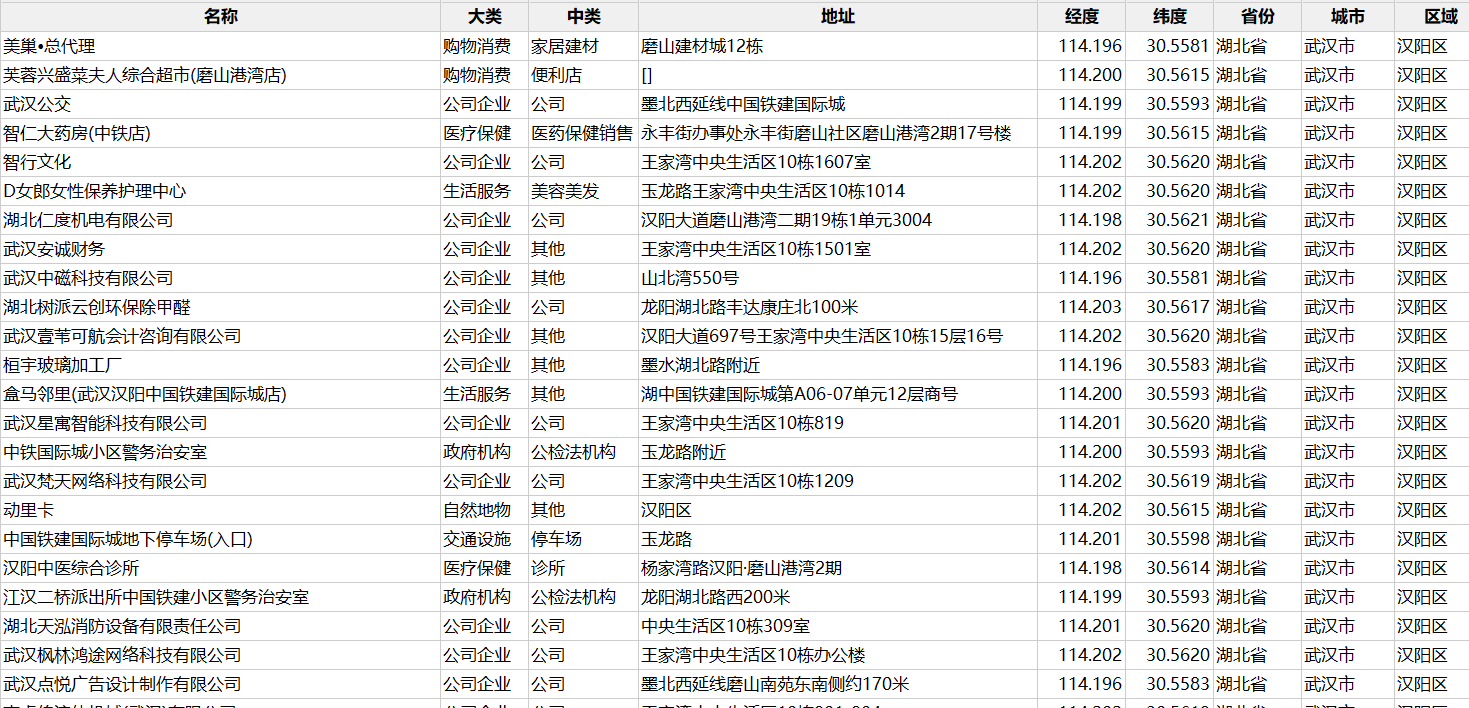
Task: Click the cell 武汉枫林鸿途网络科技有限公司
Action: [x=220, y=655]
